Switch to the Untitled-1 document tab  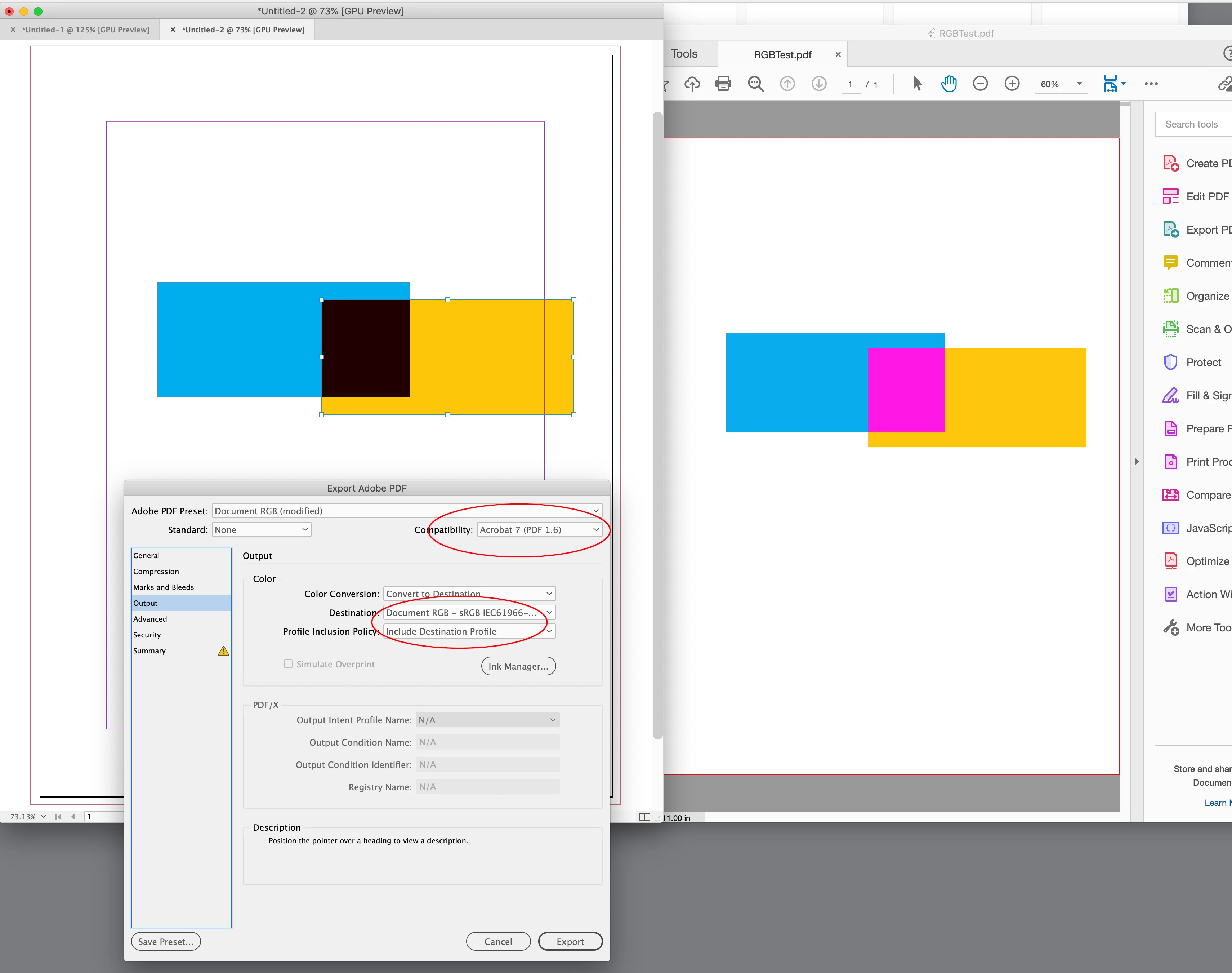[85, 30]
